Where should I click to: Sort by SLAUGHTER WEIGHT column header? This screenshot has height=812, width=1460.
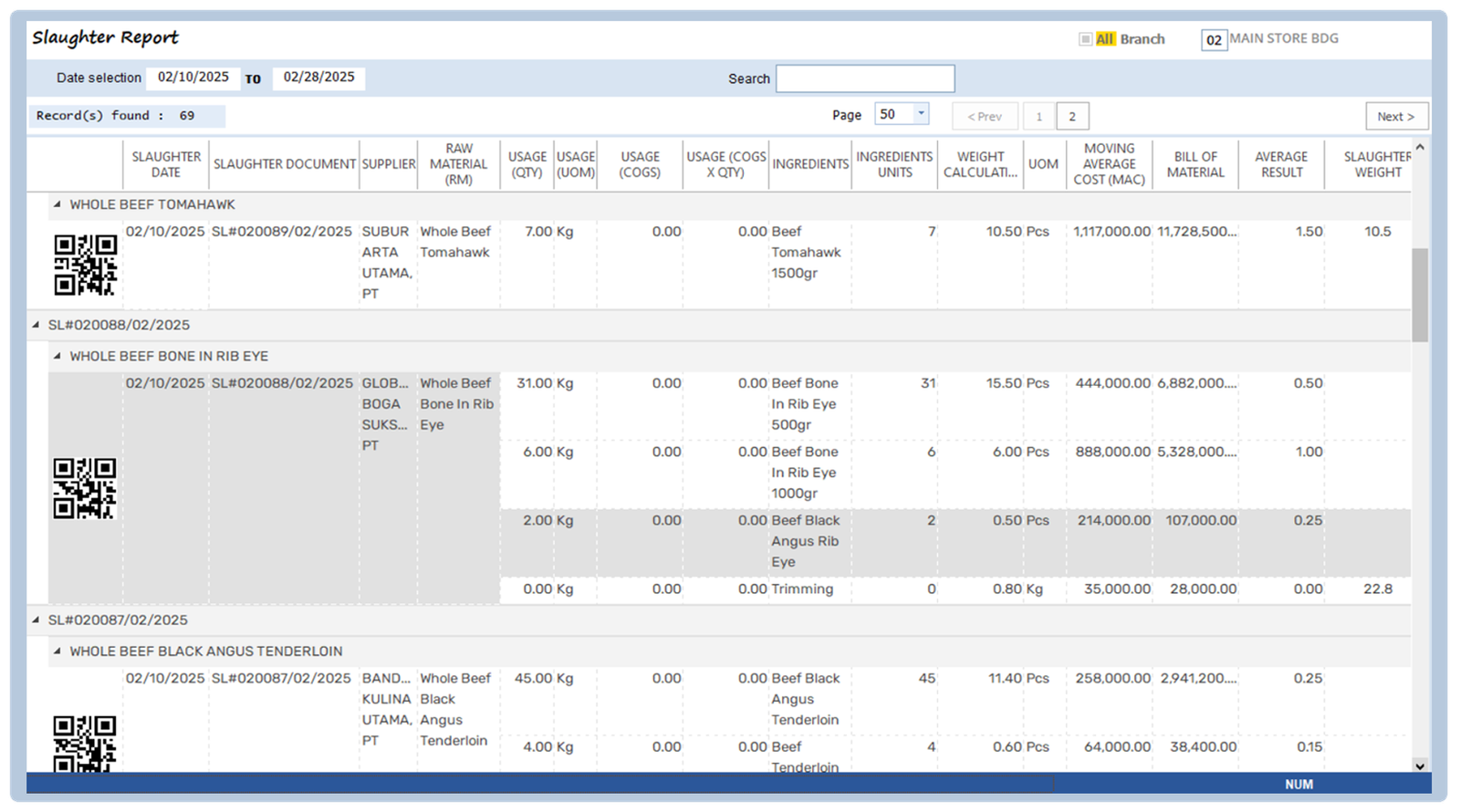pyautogui.click(x=1369, y=164)
